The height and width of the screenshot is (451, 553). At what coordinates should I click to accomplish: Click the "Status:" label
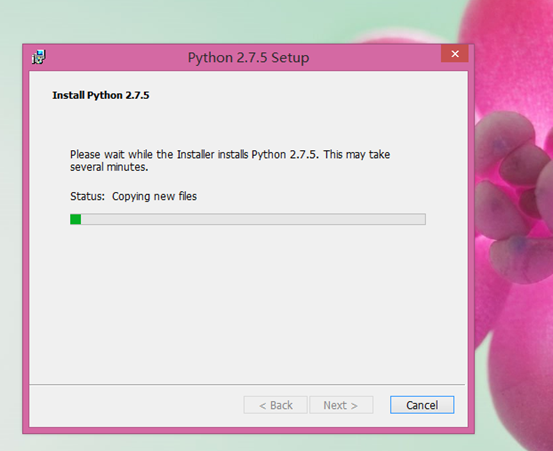[x=87, y=196]
